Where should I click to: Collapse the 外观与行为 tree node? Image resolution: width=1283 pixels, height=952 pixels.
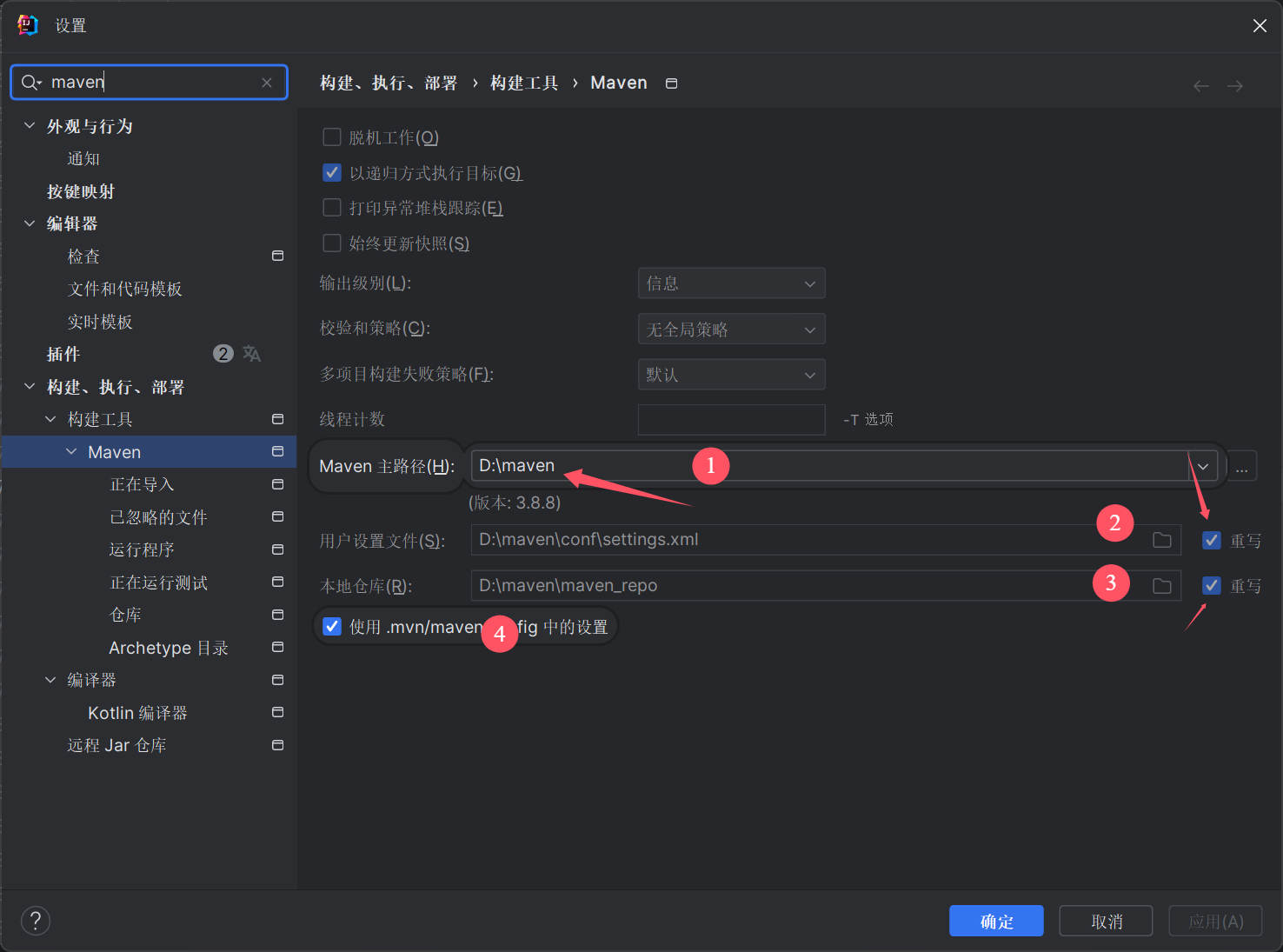click(30, 126)
